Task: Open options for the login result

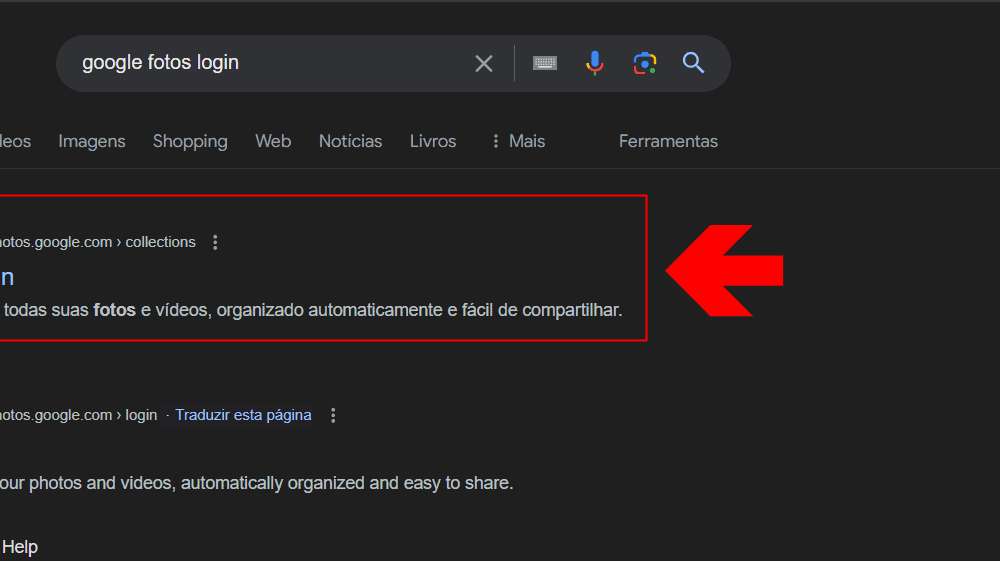Action: tap(334, 415)
